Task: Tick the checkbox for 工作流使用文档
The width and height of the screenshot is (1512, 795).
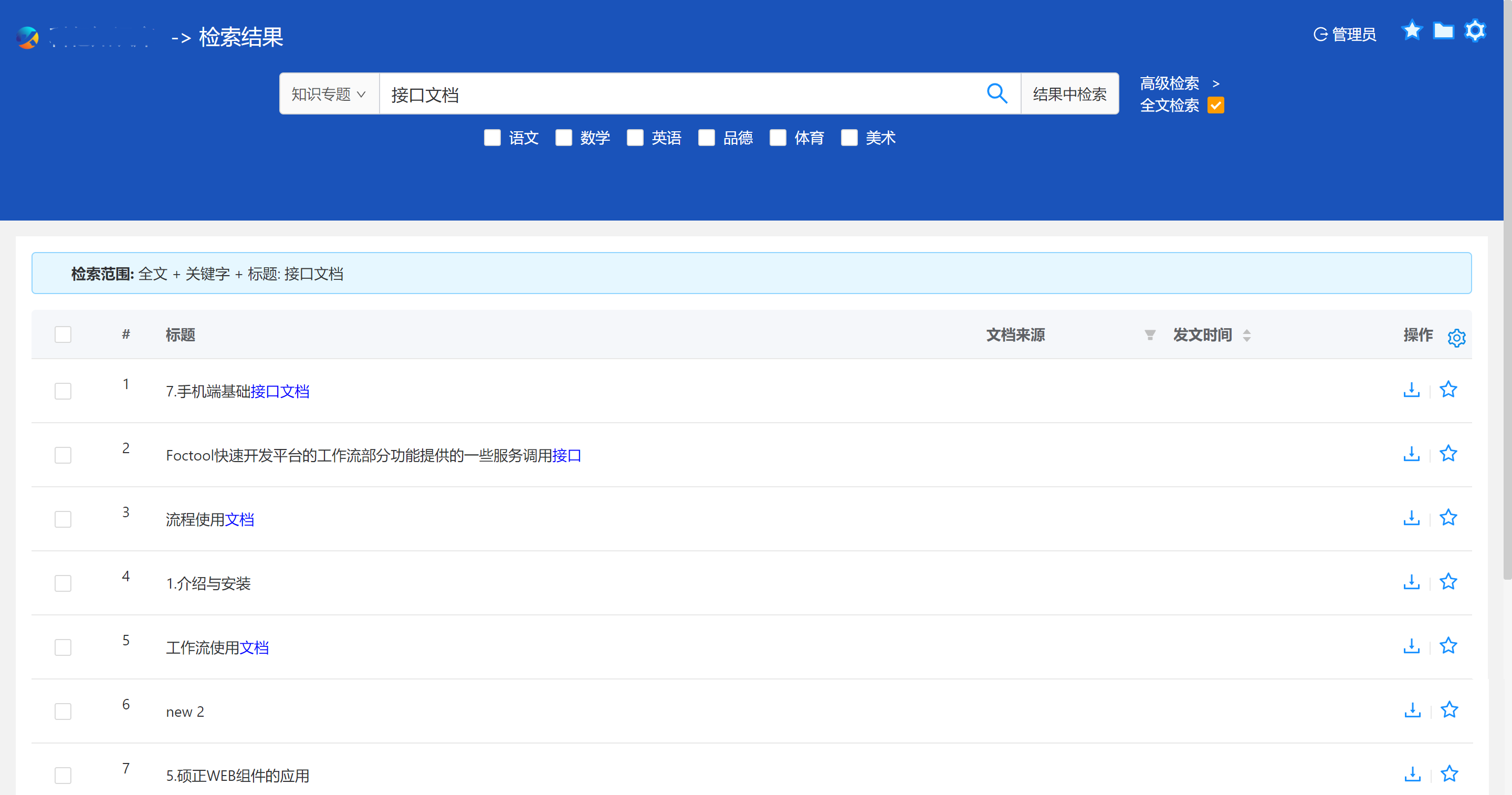Action: [63, 647]
